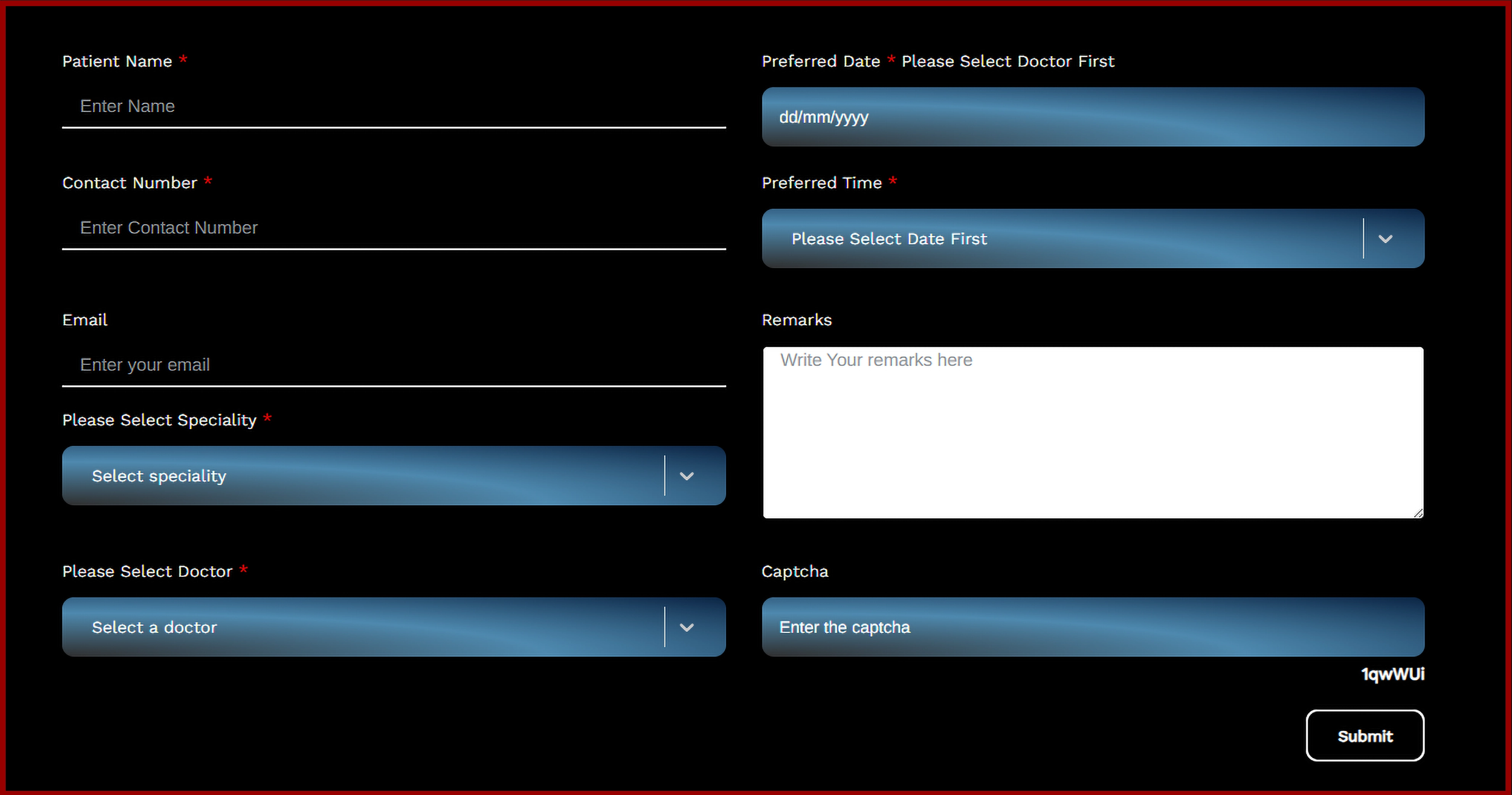Viewport: 1512px width, 795px height.
Task: Click inside the remarks text area
Action: coord(1092,433)
